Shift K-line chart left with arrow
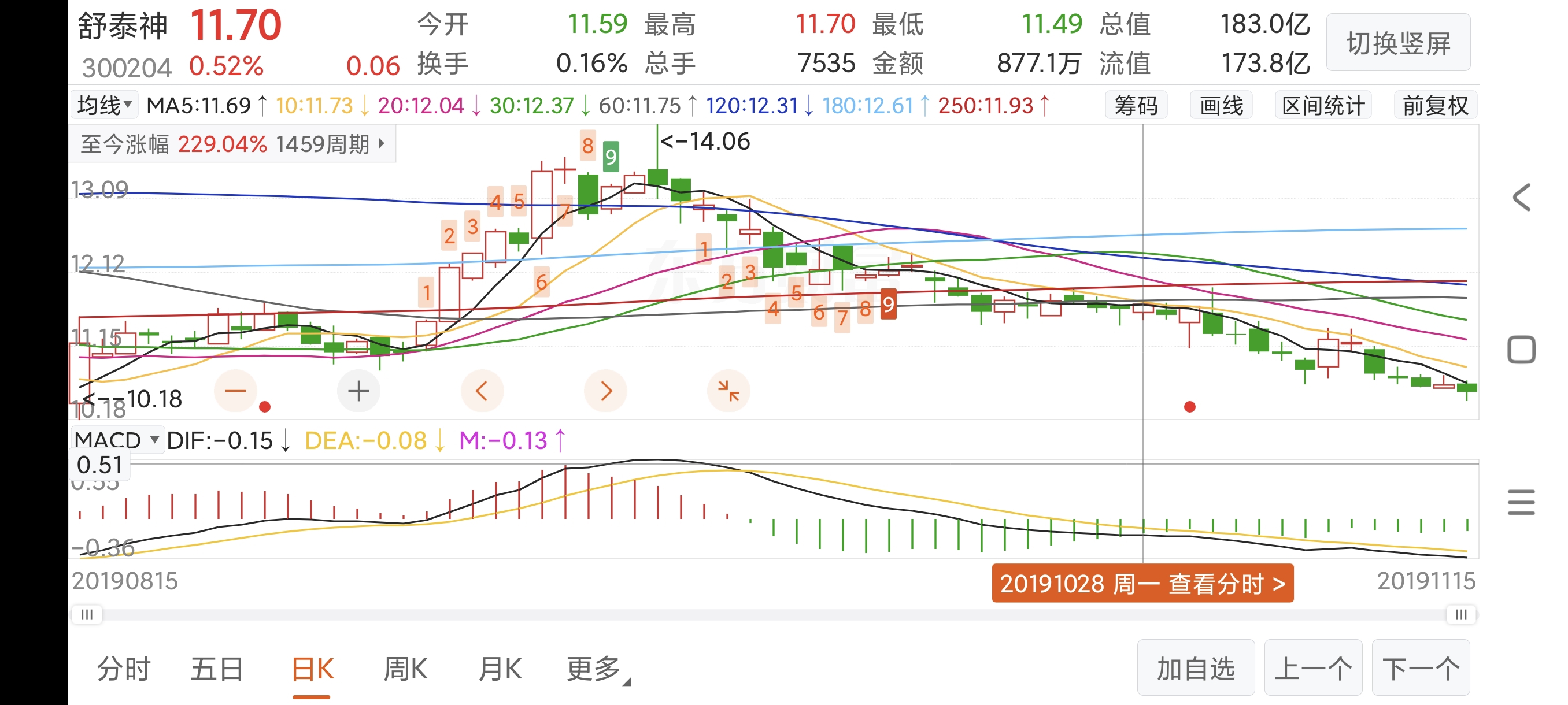This screenshot has height=705, width=1568. [x=482, y=391]
